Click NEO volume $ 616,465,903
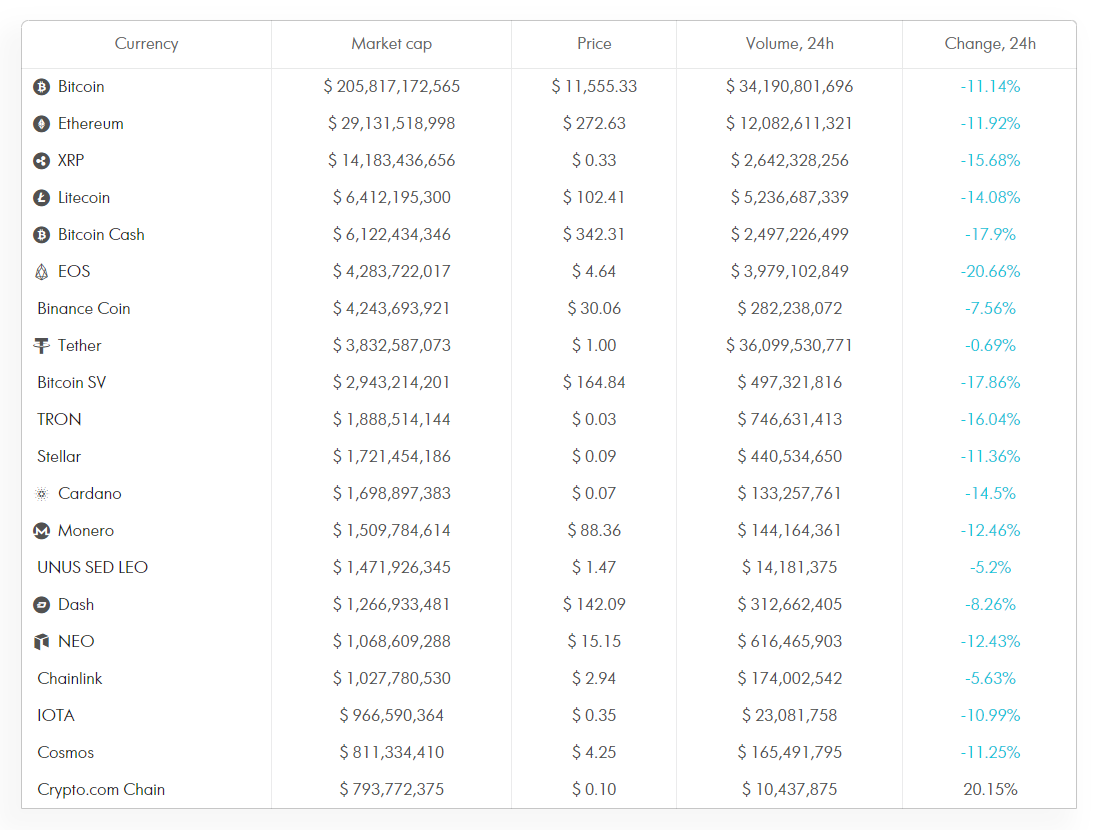 pyautogui.click(x=789, y=642)
